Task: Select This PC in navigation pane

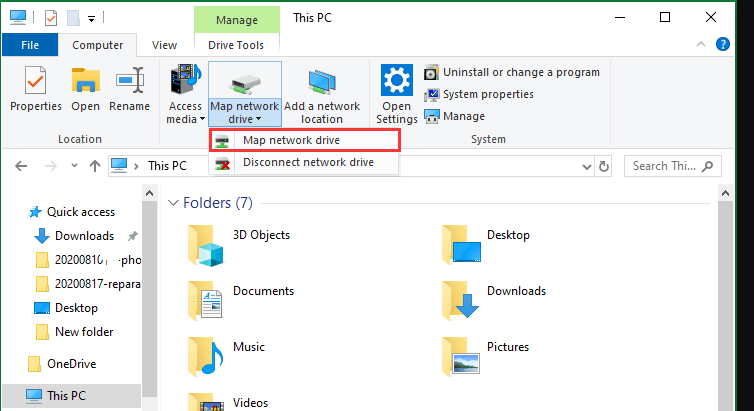Action: coord(72,396)
